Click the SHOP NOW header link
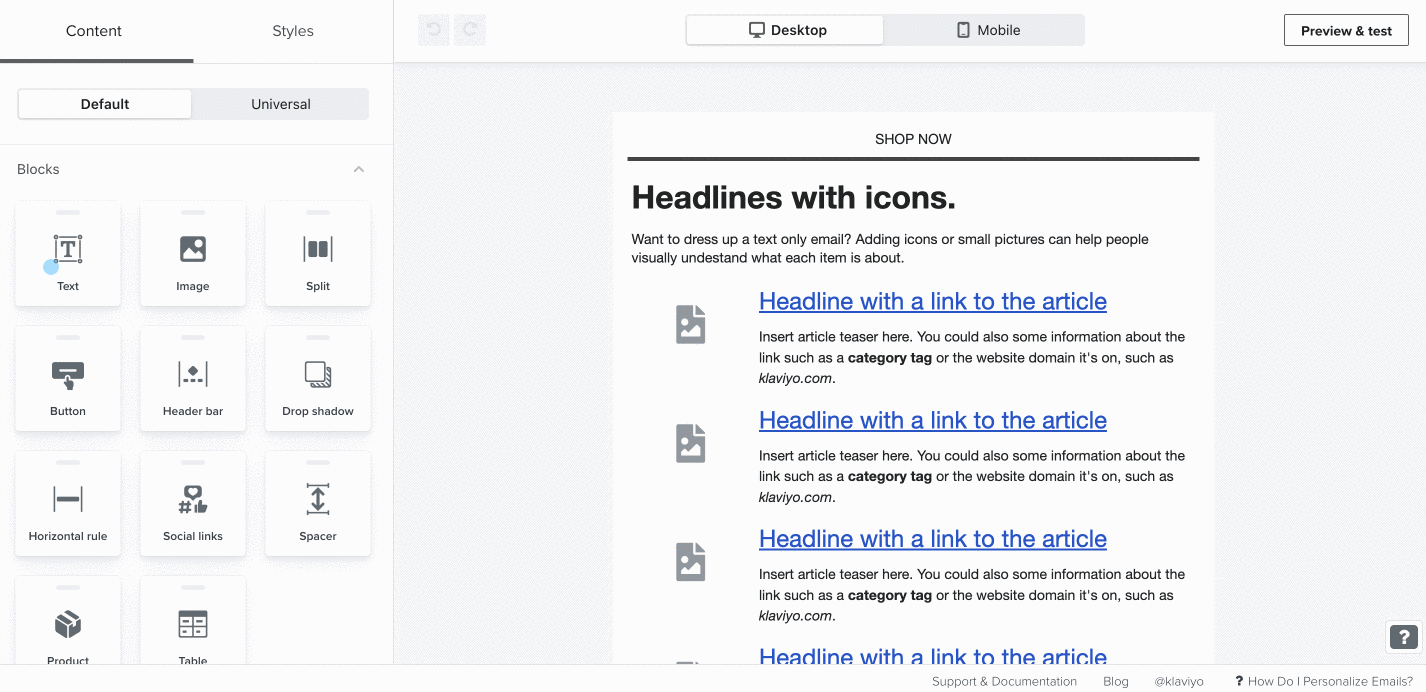Screen dimensions: 1426x692 coord(913,139)
